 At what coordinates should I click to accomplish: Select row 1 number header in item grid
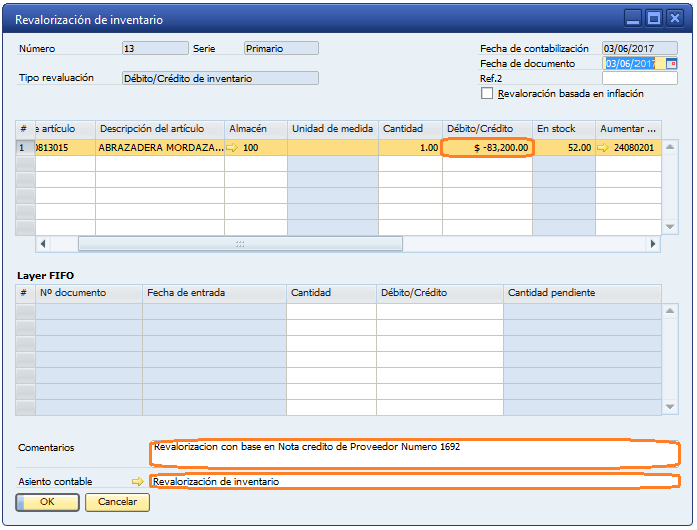[x=24, y=148]
